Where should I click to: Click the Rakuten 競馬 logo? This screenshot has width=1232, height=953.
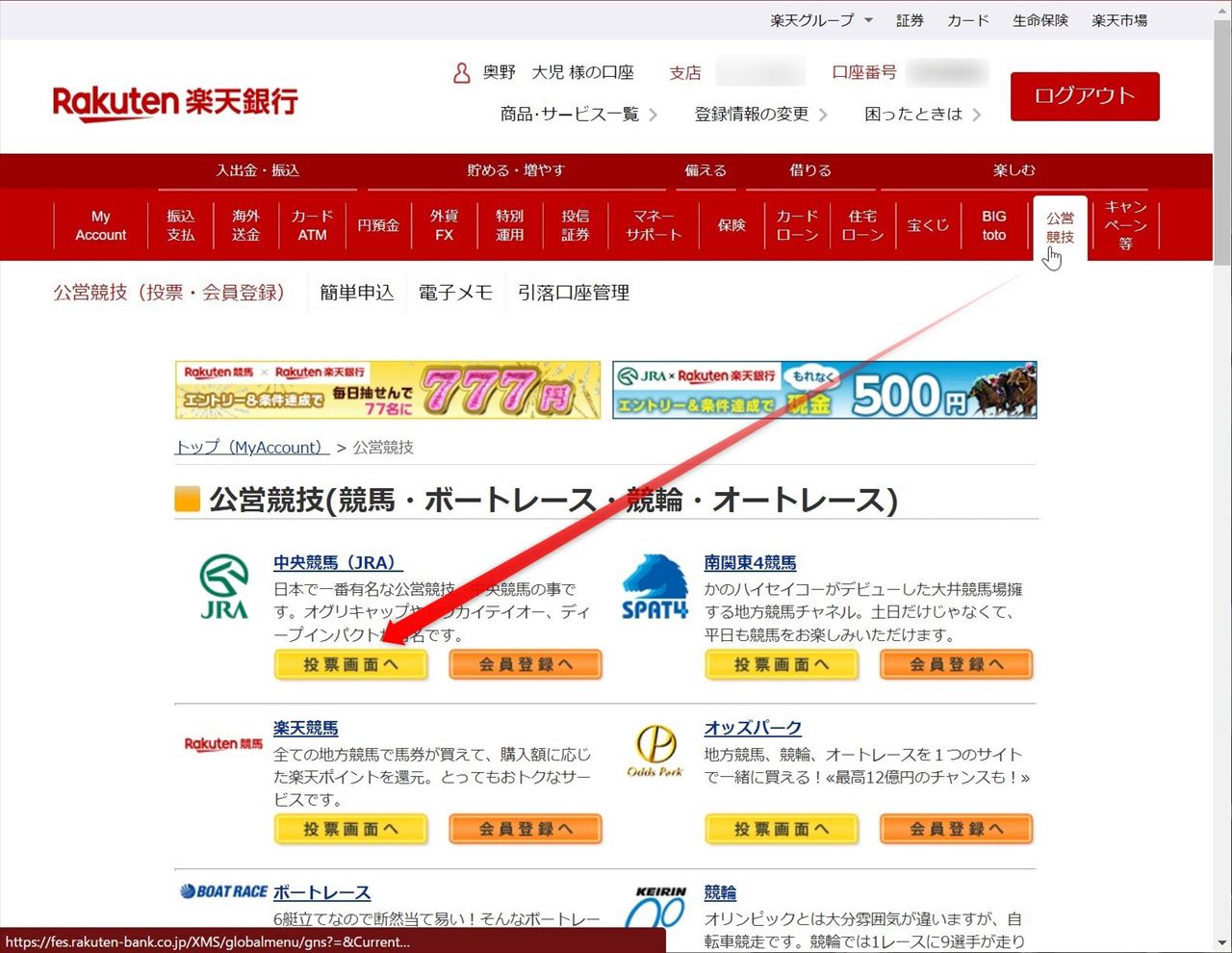223,744
